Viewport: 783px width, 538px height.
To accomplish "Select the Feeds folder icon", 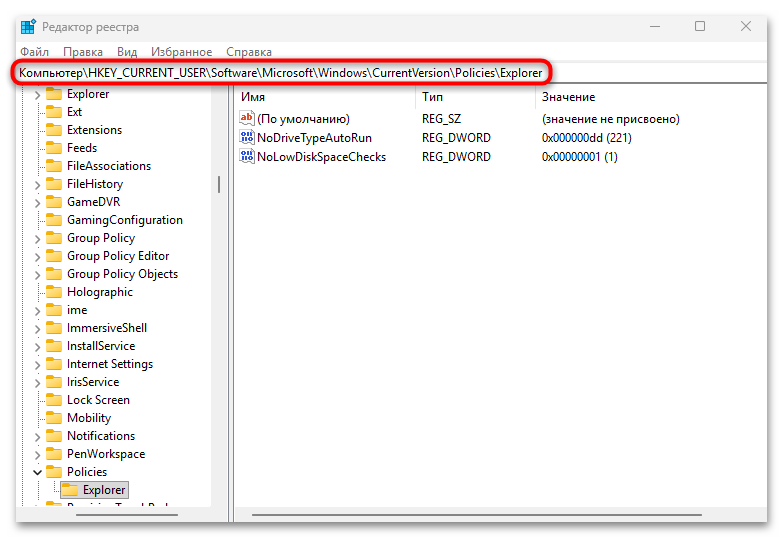I will pyautogui.click(x=54, y=148).
